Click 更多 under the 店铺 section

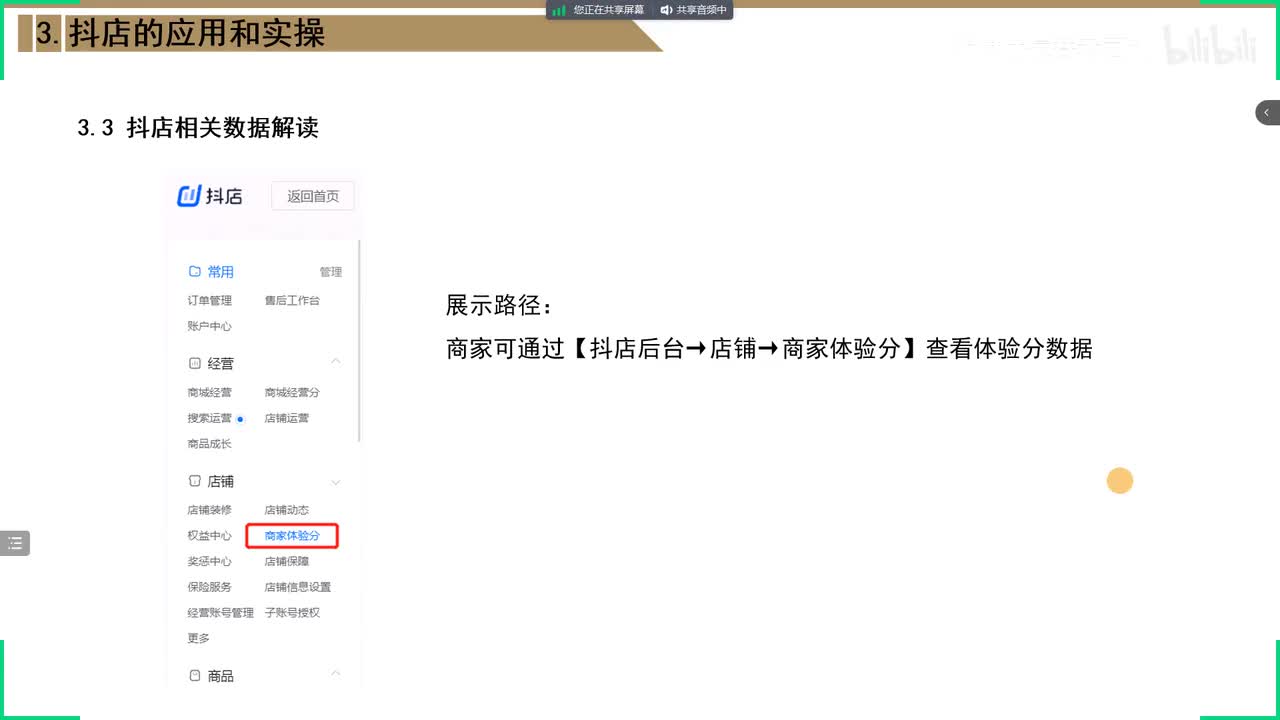click(198, 638)
